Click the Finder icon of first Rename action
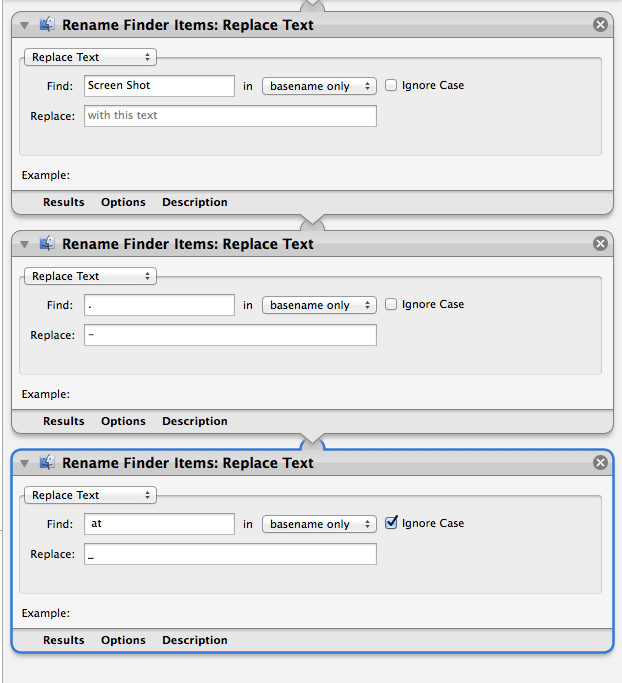Screen dimensions: 622x683 [47, 24]
